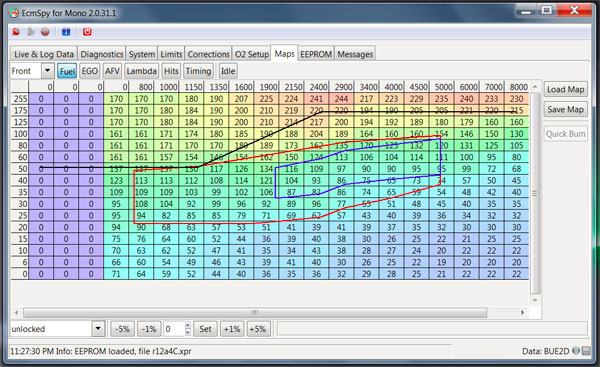
Task: Toggle the Lambda map view button
Action: click(x=142, y=71)
